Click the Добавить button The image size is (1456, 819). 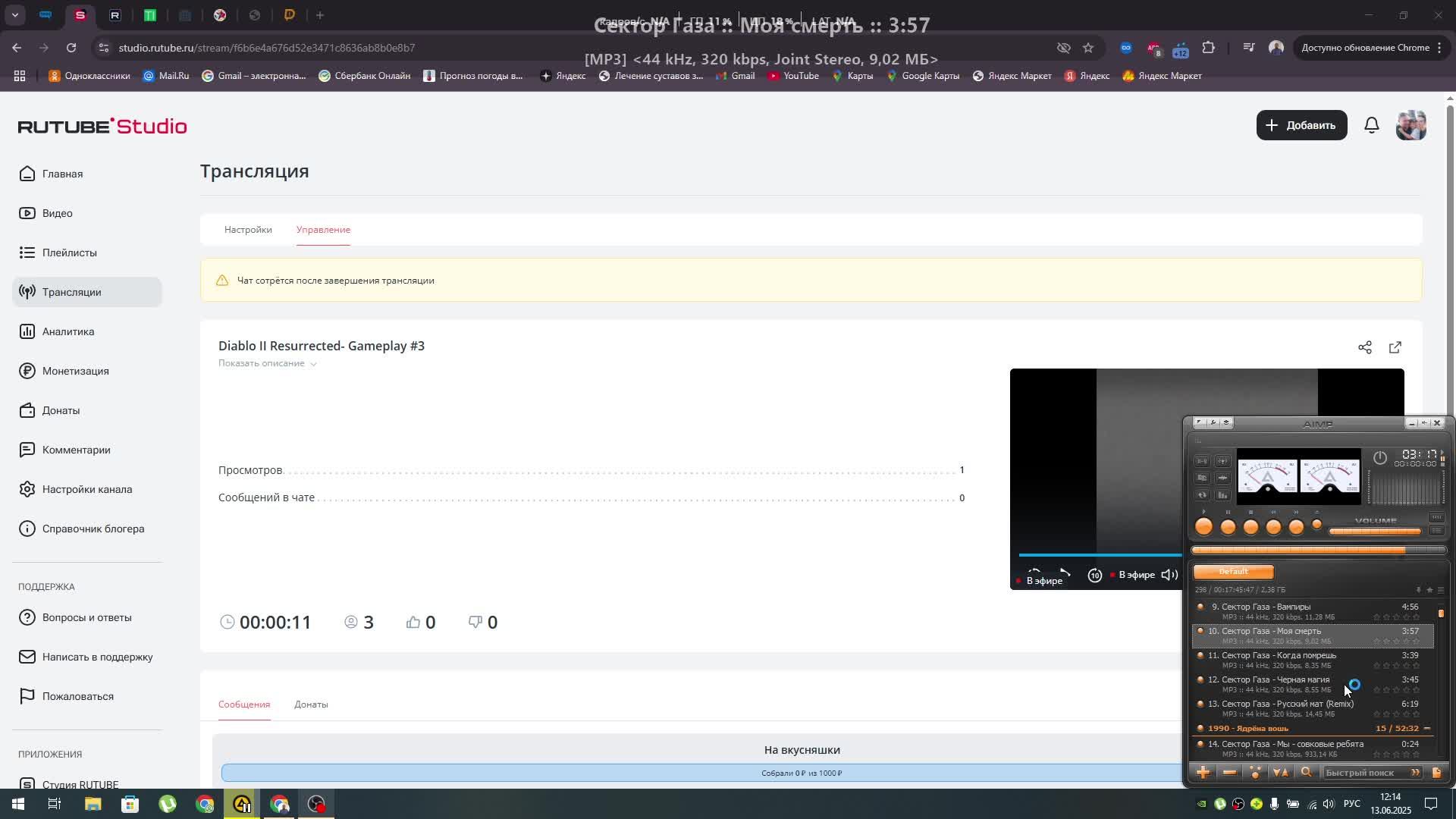(1301, 125)
